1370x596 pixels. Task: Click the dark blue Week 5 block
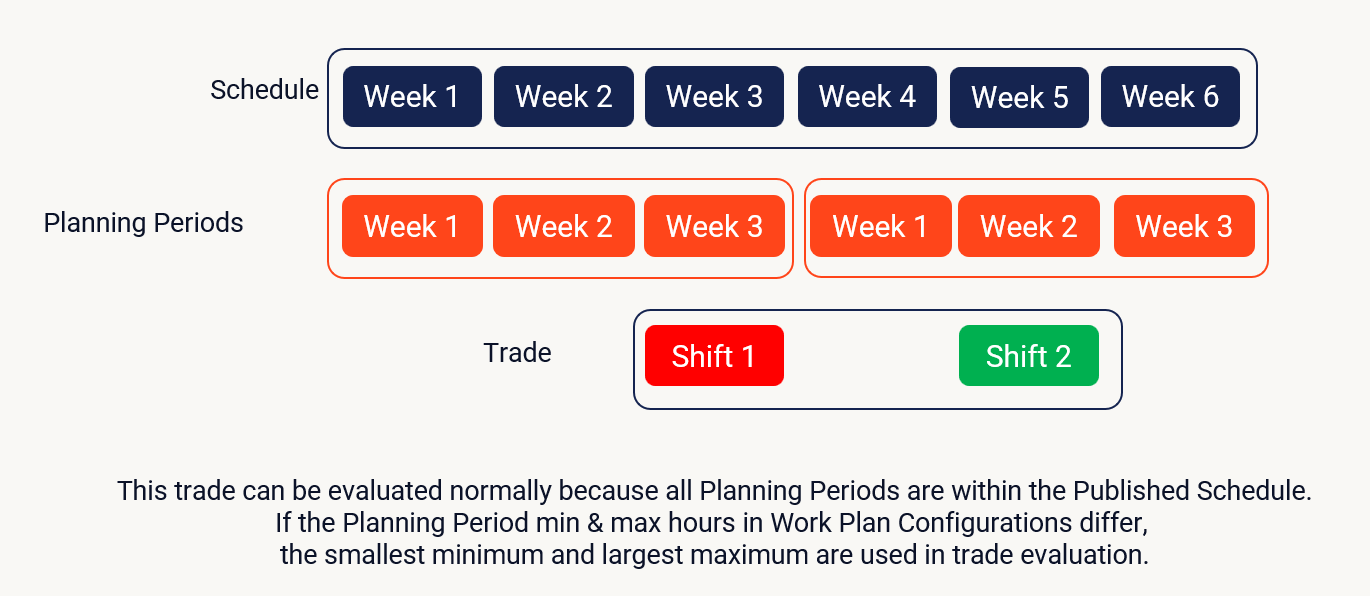[x=1019, y=98]
